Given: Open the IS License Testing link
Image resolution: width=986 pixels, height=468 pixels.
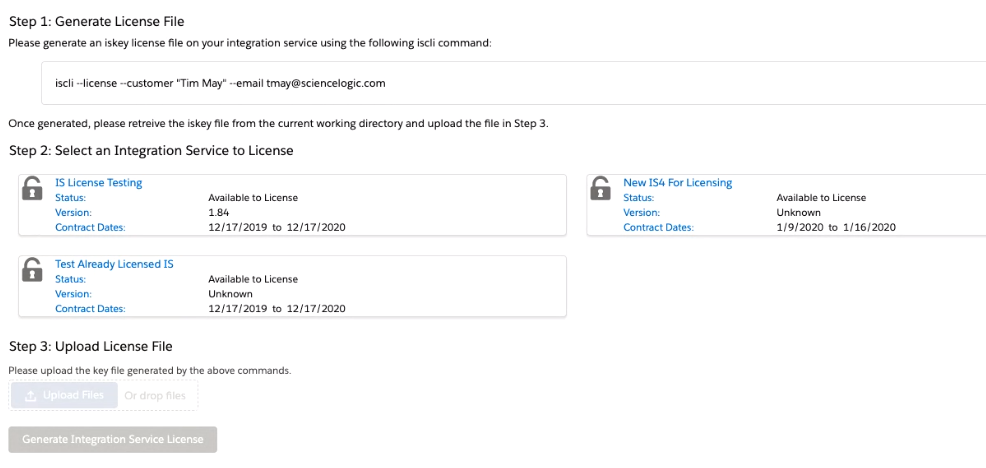Looking at the screenshot, I should (98, 183).
